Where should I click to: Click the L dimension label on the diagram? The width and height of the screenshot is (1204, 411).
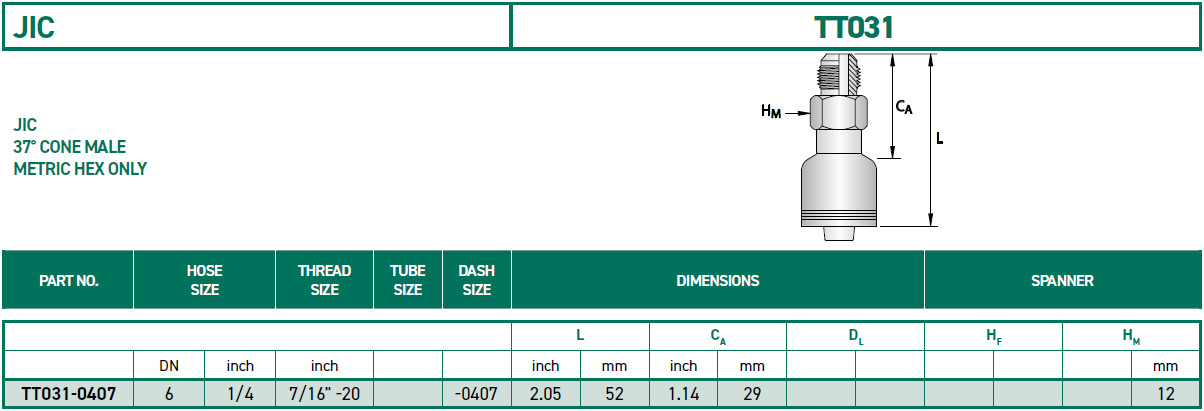point(939,140)
